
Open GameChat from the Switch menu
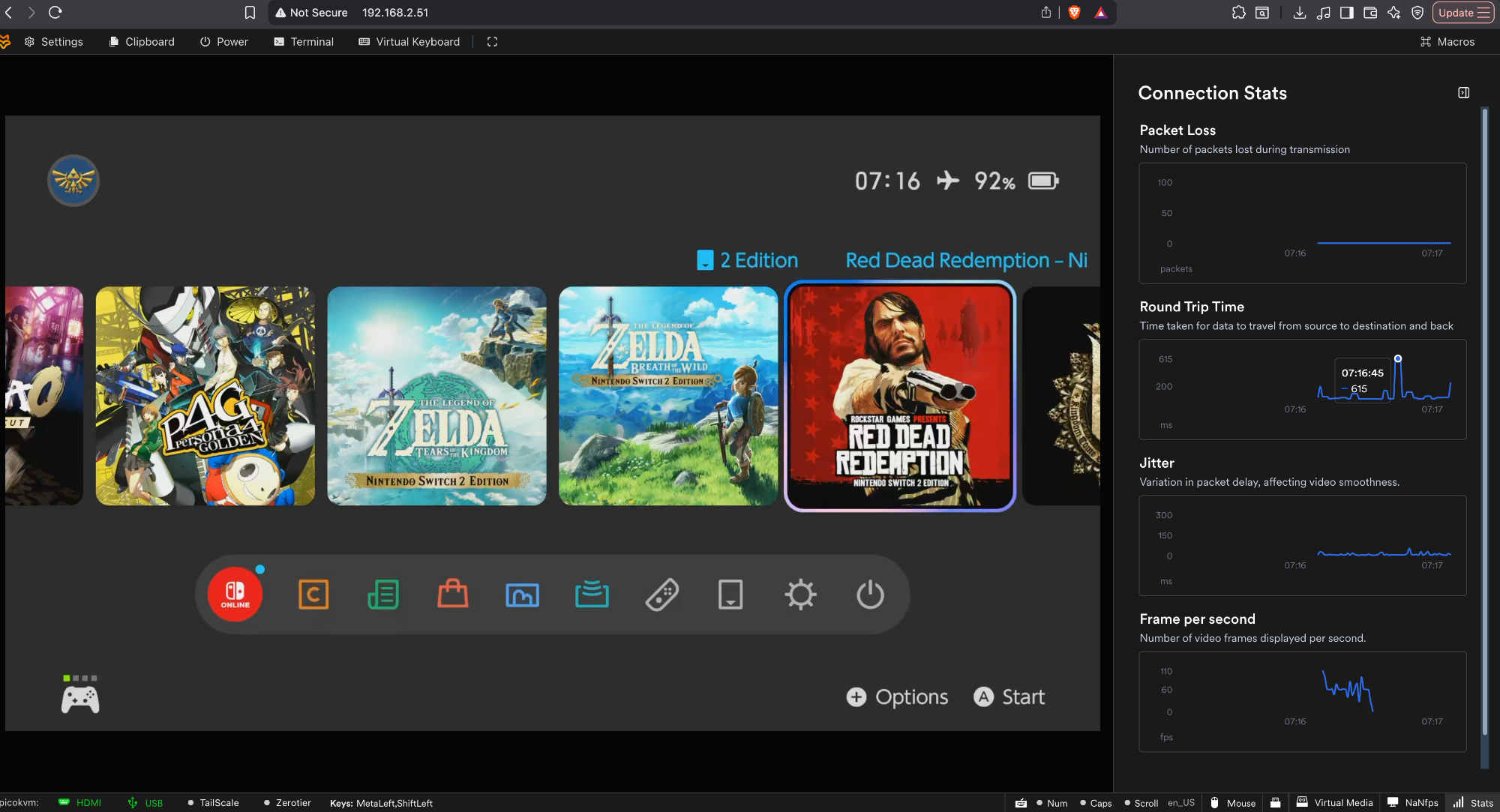[313, 595]
